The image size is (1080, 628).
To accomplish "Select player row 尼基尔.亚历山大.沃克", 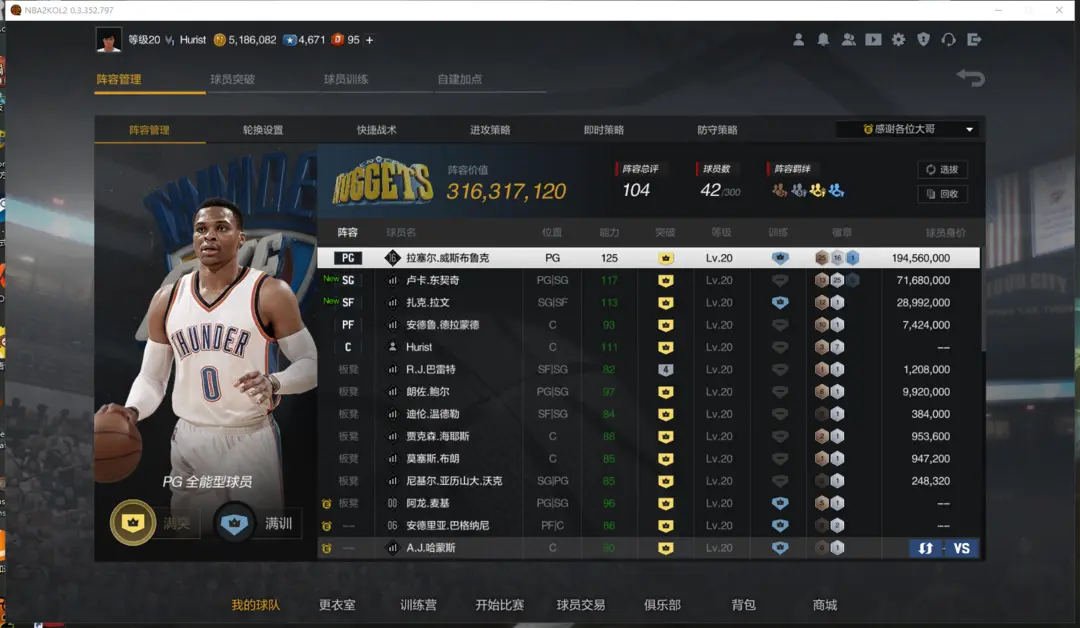I will click(648, 481).
